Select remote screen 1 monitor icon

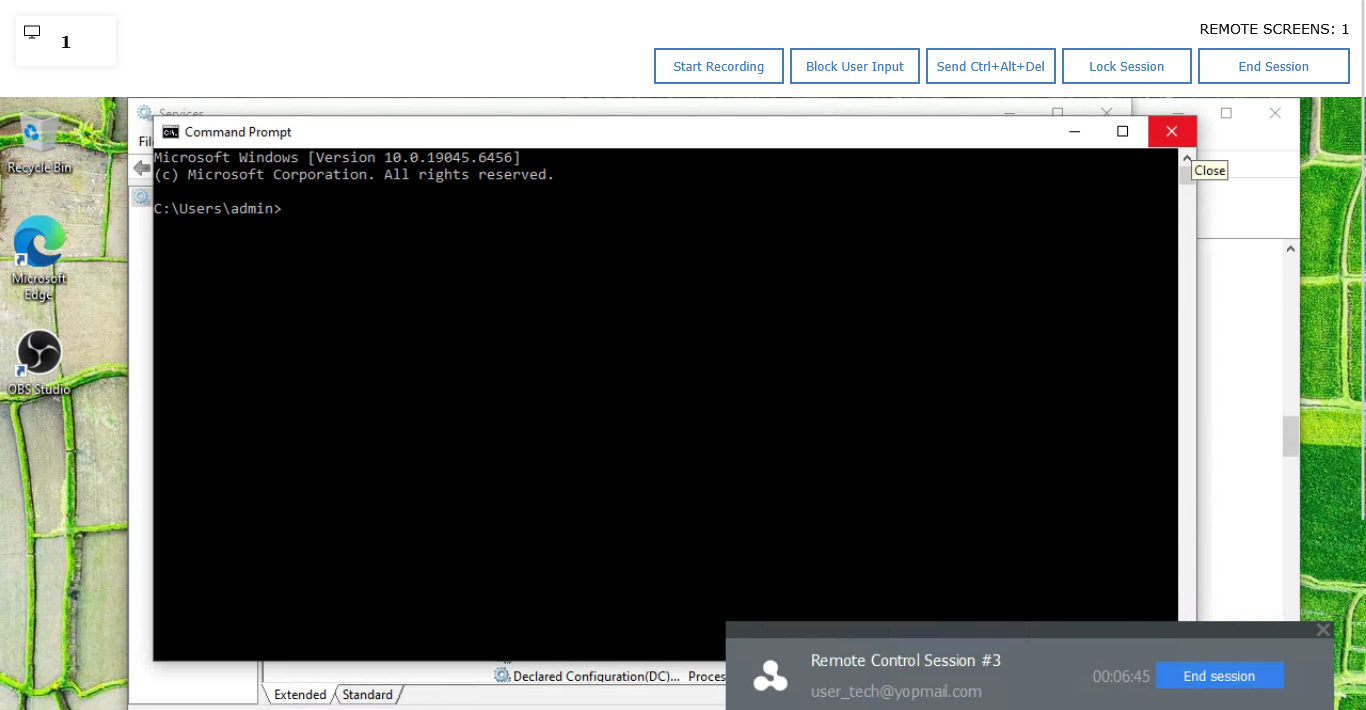click(32, 32)
